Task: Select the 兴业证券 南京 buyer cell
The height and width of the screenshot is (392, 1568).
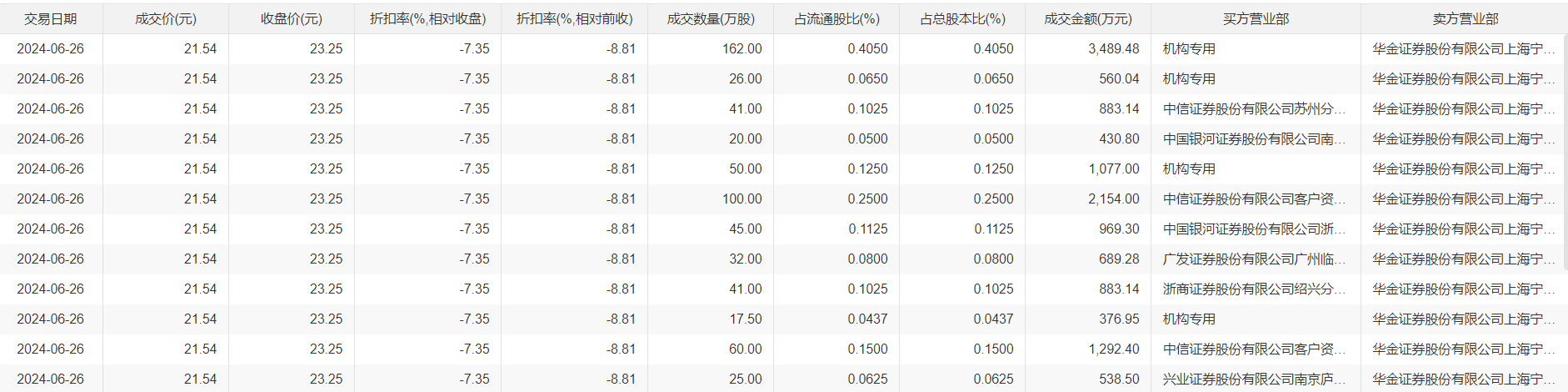Action: 1254,379
